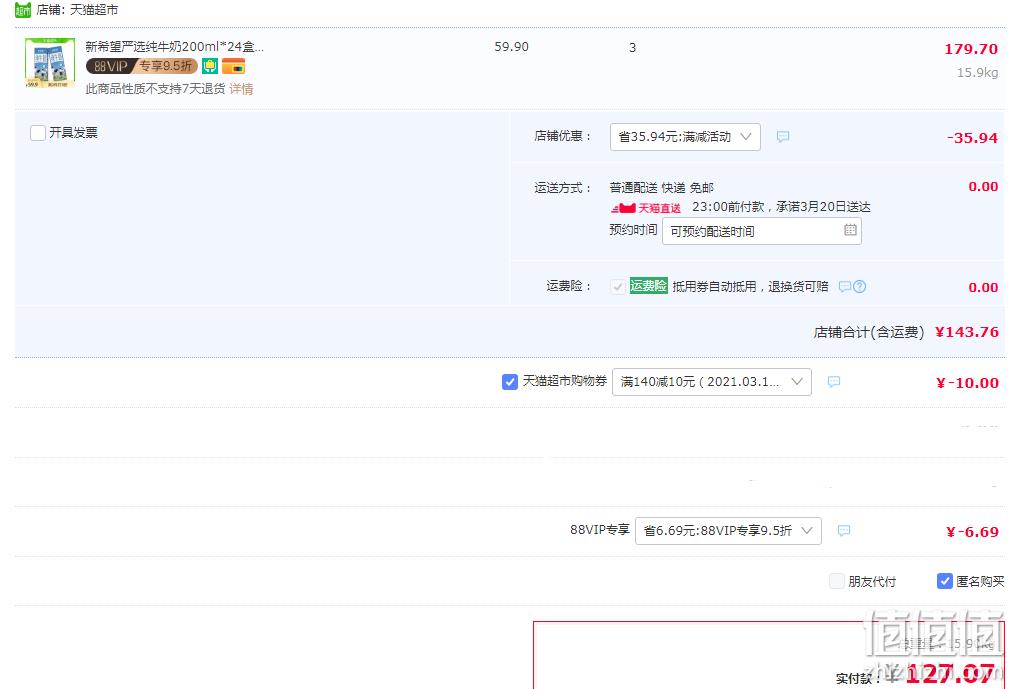This screenshot has height=689, width=1013.
Task: Click the 0.00 amount in the 运费险 row
Action: tap(983, 288)
